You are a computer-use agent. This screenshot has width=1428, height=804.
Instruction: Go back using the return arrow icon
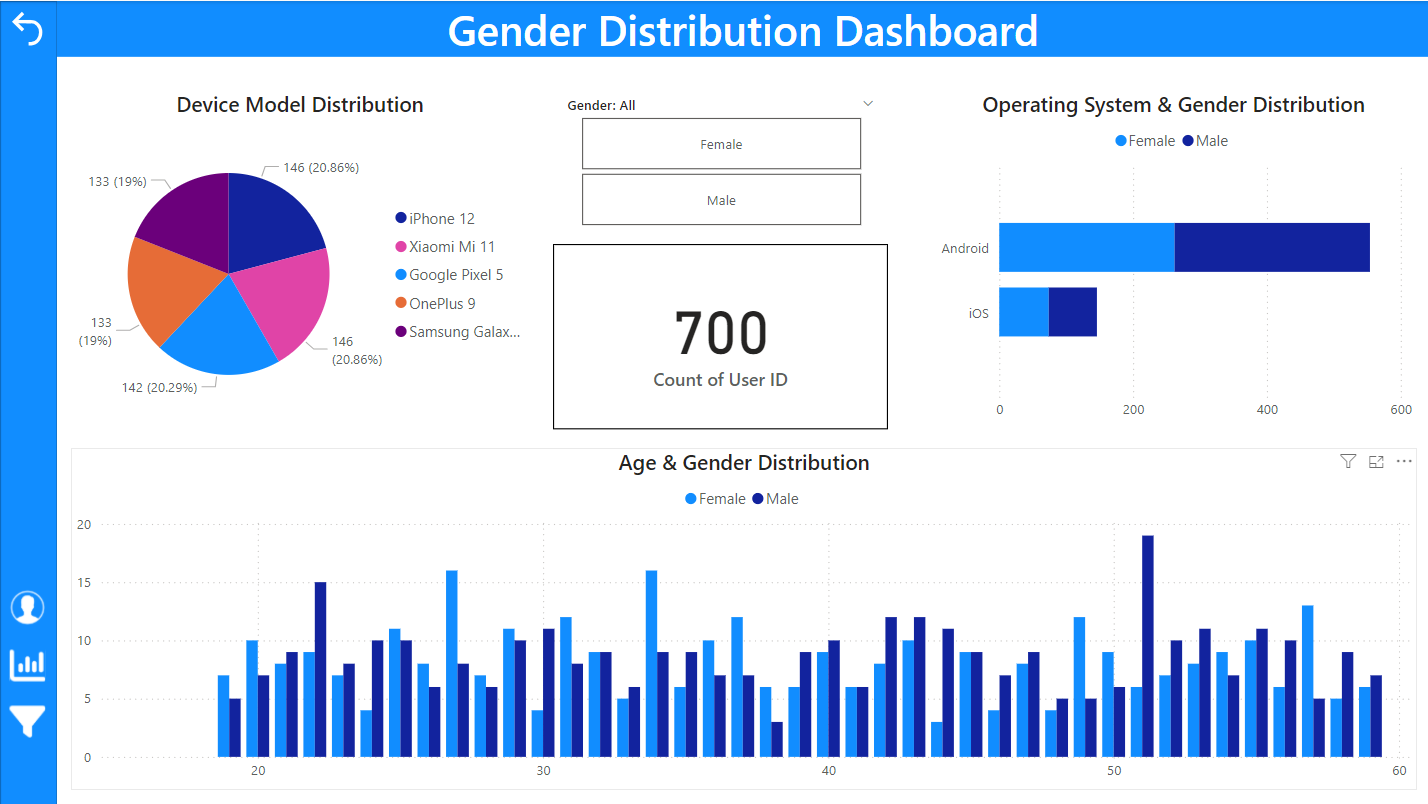(28, 29)
